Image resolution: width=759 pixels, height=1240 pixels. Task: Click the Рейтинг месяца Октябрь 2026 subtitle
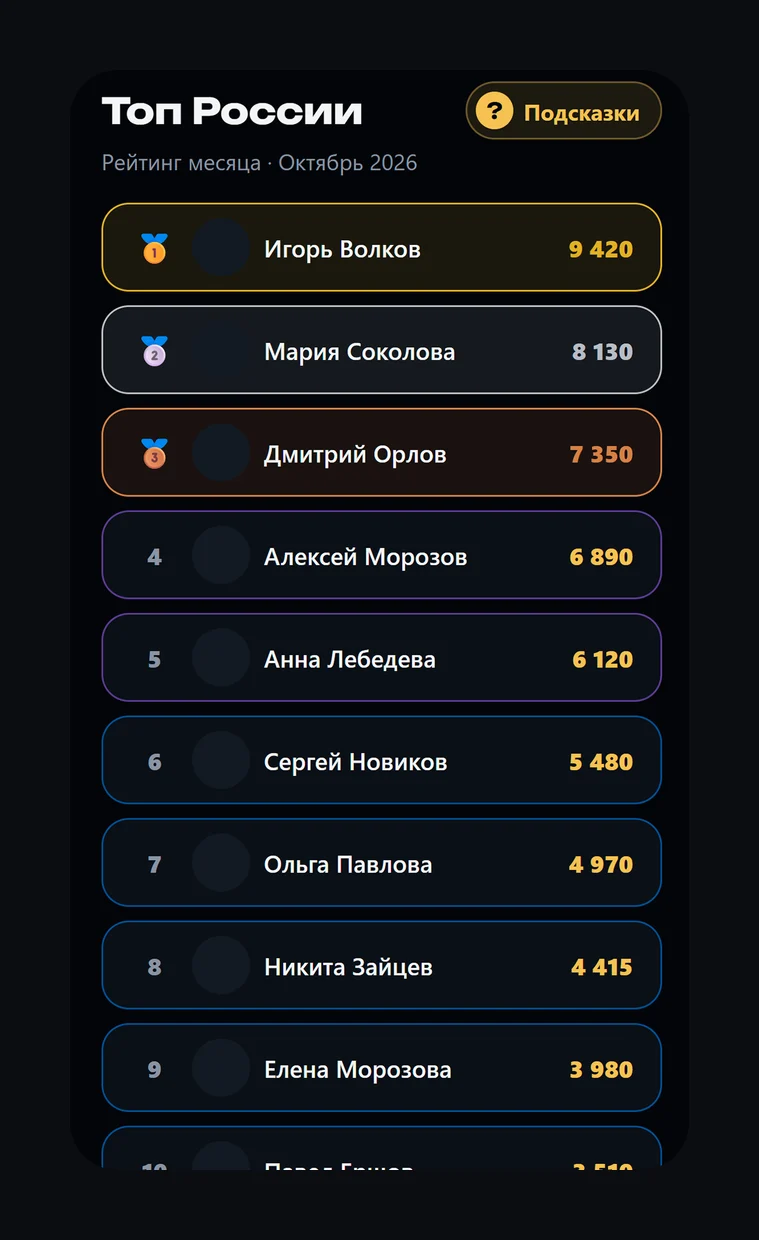[x=260, y=163]
